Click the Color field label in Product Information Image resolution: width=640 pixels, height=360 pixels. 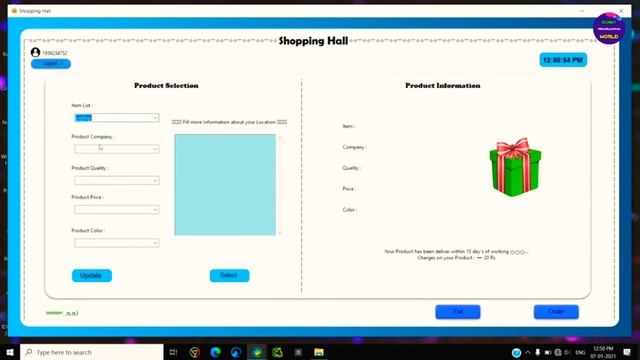click(350, 209)
